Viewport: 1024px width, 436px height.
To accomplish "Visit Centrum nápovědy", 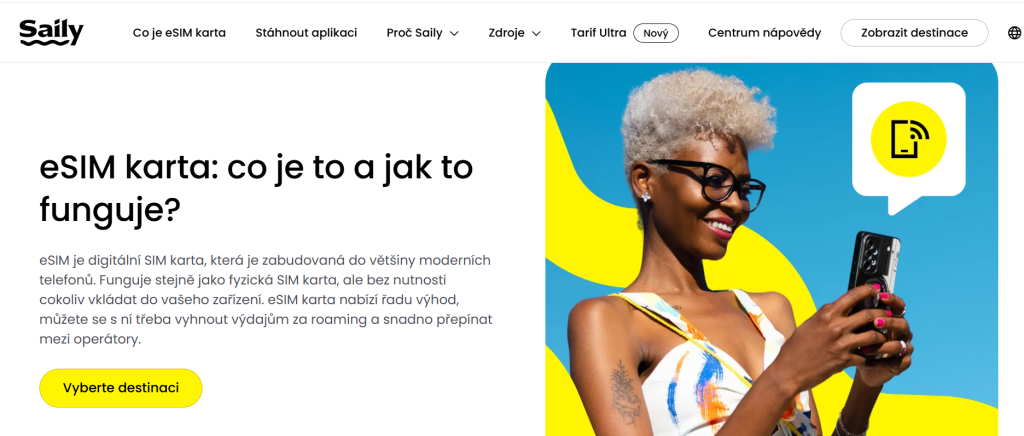I will 765,33.
